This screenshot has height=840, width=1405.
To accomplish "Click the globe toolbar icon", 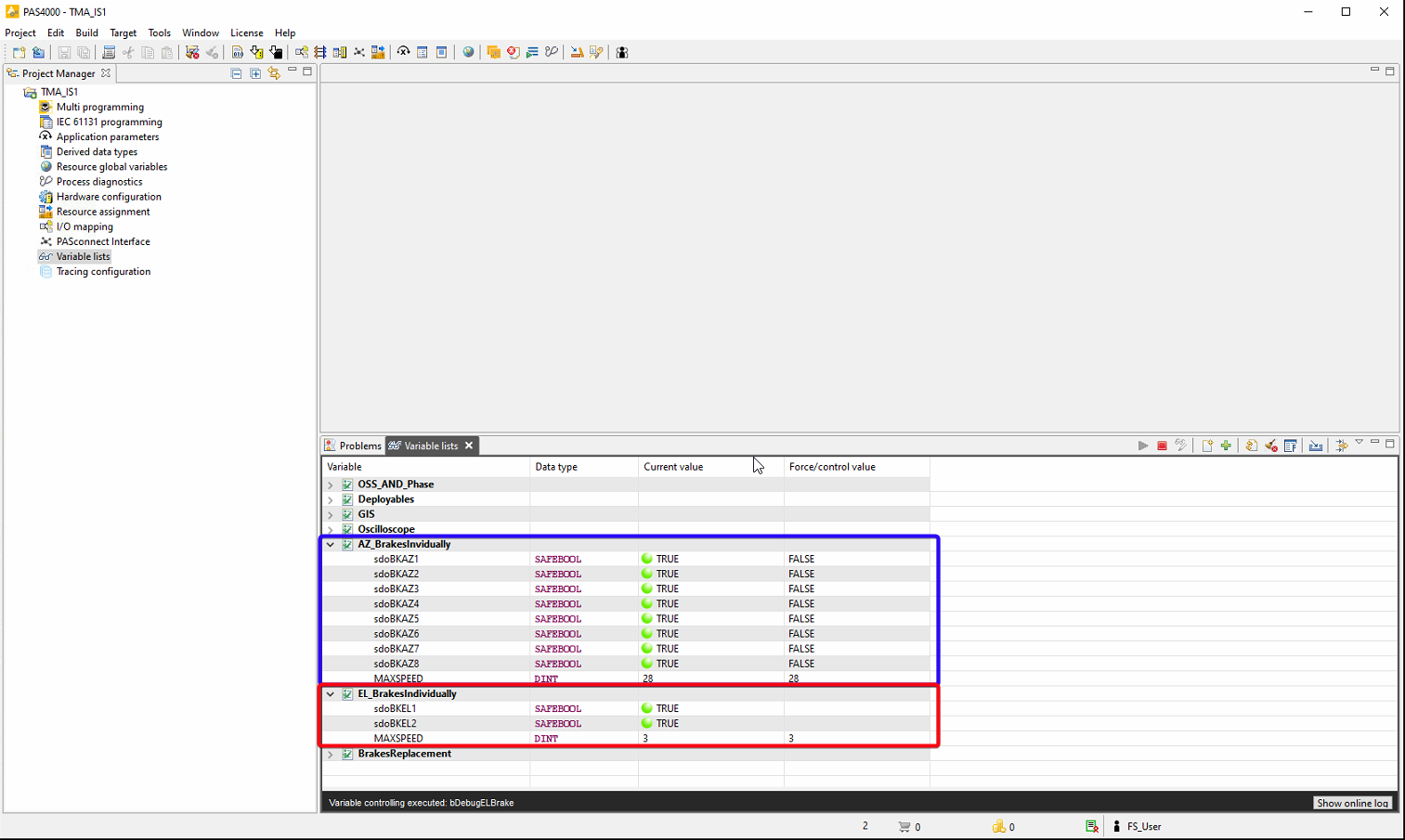I will click(468, 53).
